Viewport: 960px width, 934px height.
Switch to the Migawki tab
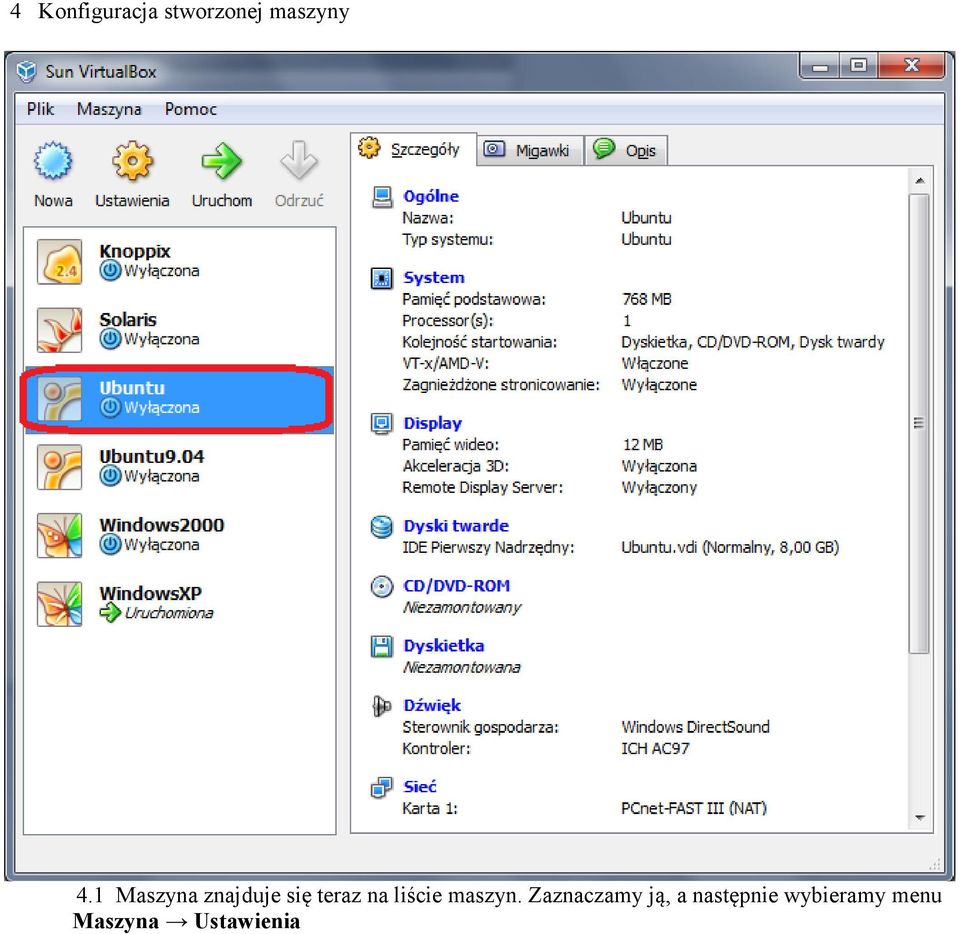pos(530,150)
